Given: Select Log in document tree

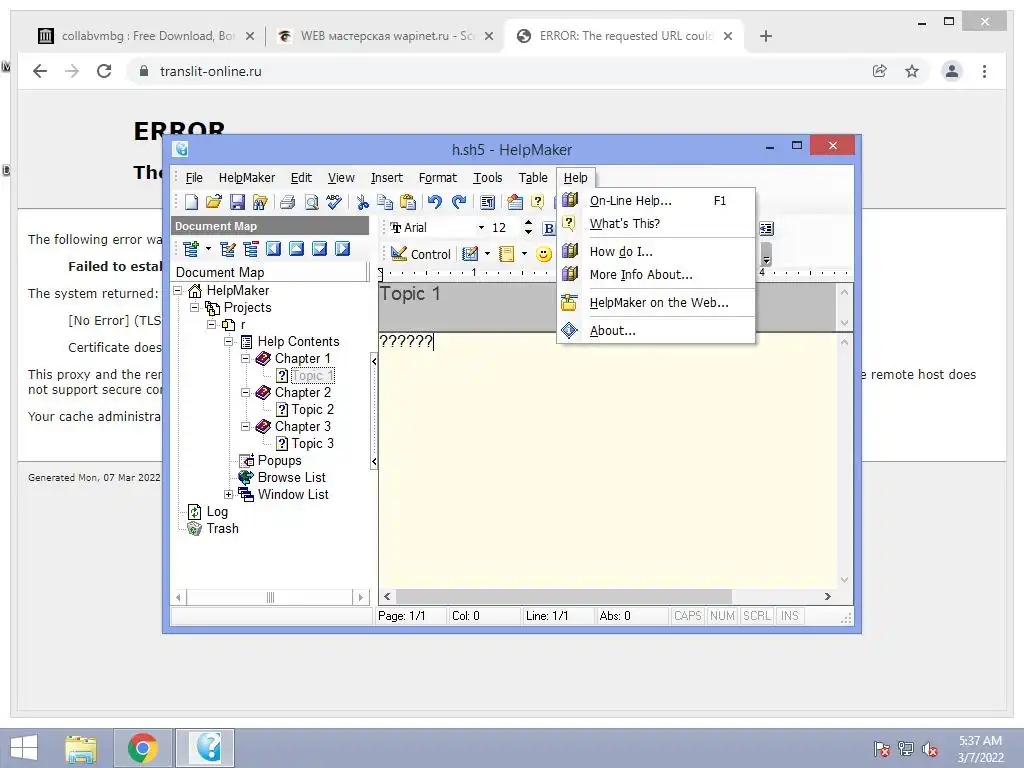Looking at the screenshot, I should tap(217, 511).
